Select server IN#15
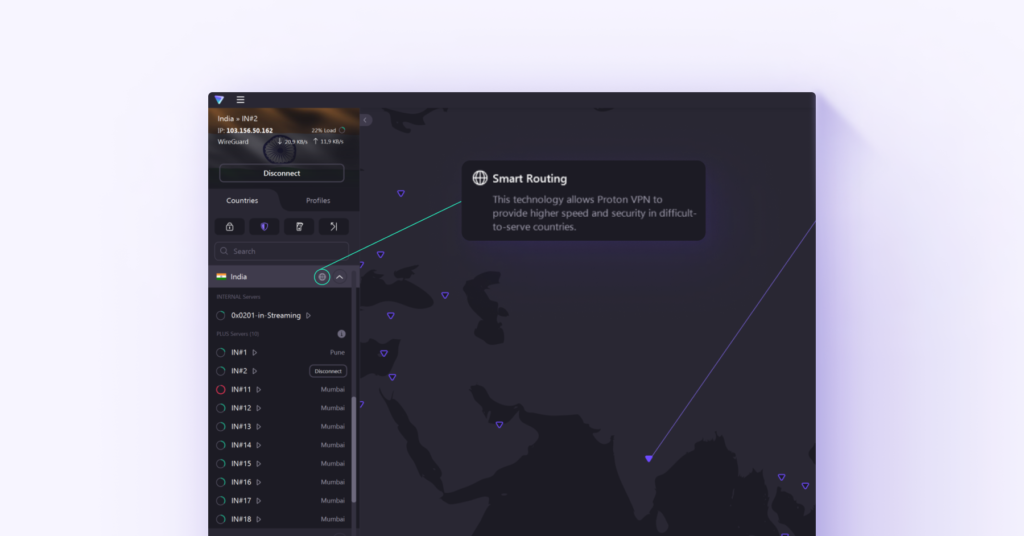This screenshot has height=536, width=1024. coord(241,464)
